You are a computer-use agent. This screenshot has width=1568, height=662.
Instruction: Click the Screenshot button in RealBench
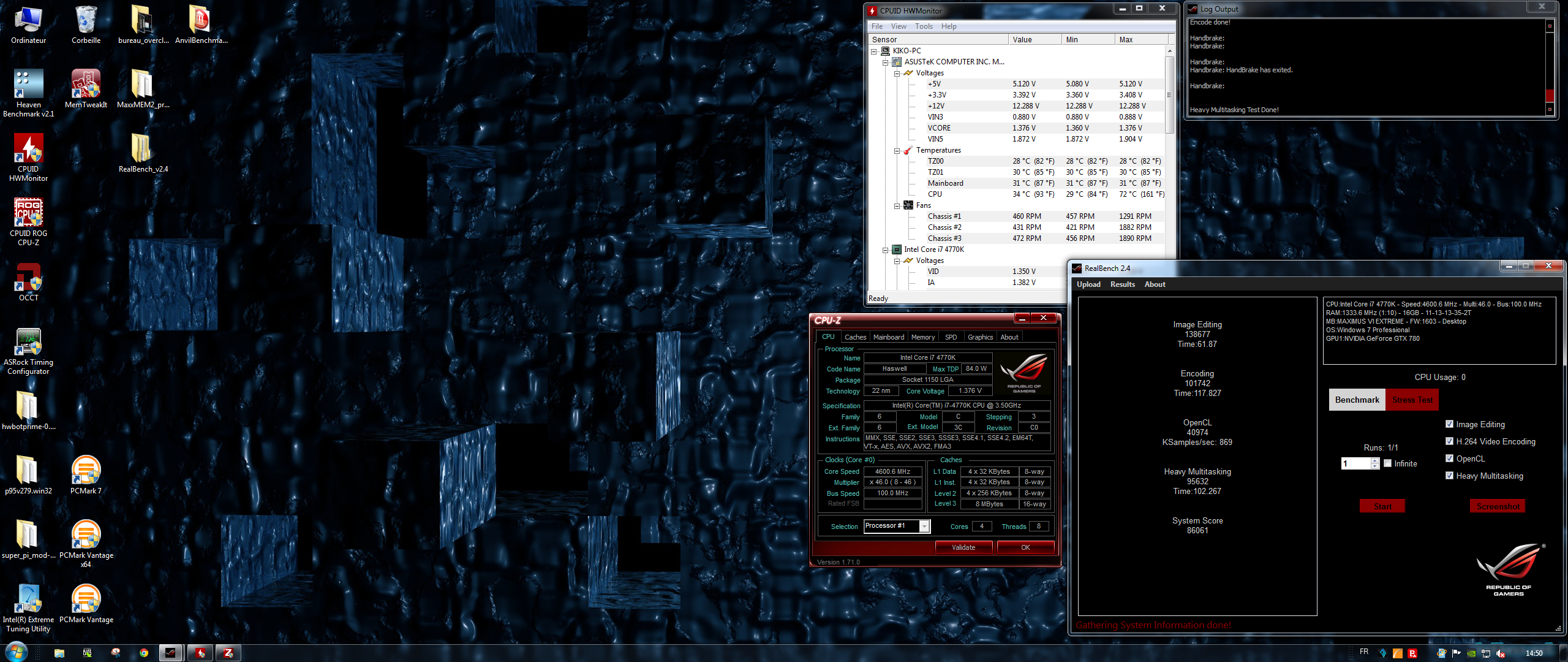[x=1498, y=506]
